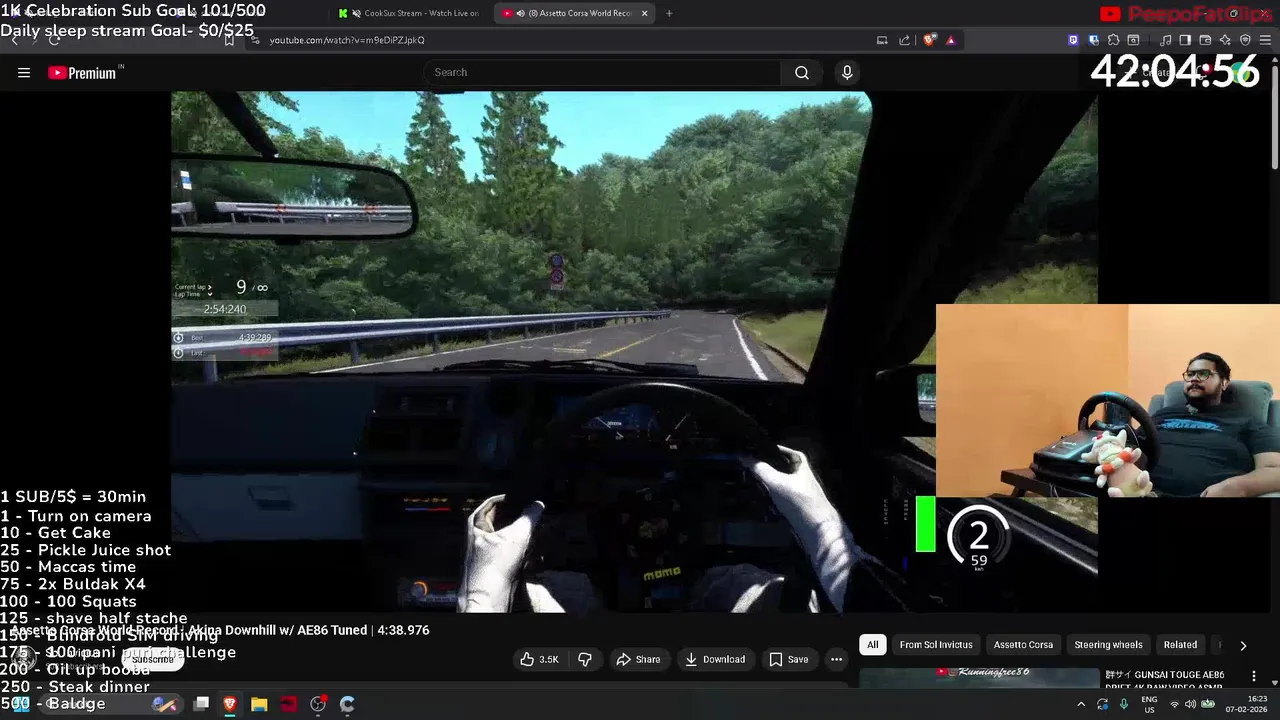The width and height of the screenshot is (1280, 720).
Task: Click the Save button under video
Action: click(x=788, y=659)
